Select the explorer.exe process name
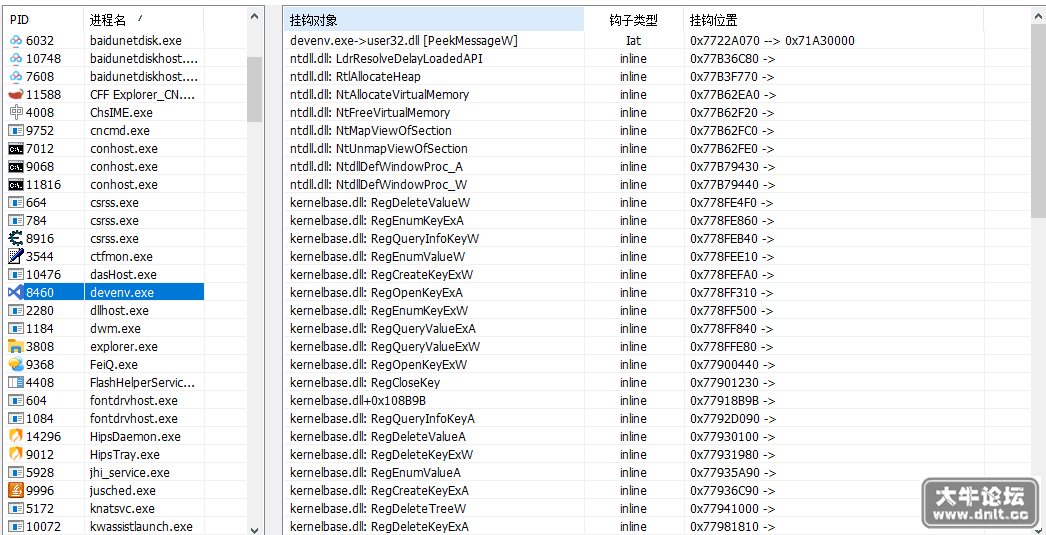Image resolution: width=1046 pixels, height=535 pixels. [124, 347]
